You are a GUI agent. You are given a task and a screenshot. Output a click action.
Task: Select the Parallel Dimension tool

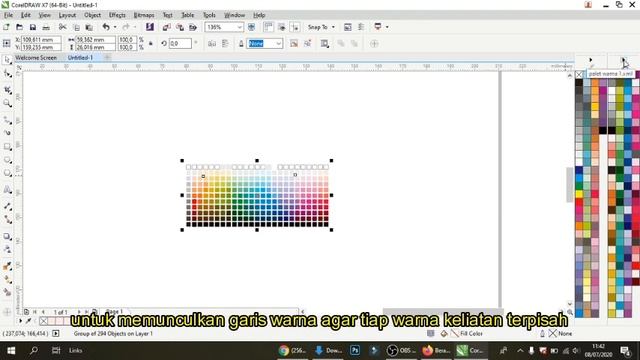[7, 206]
